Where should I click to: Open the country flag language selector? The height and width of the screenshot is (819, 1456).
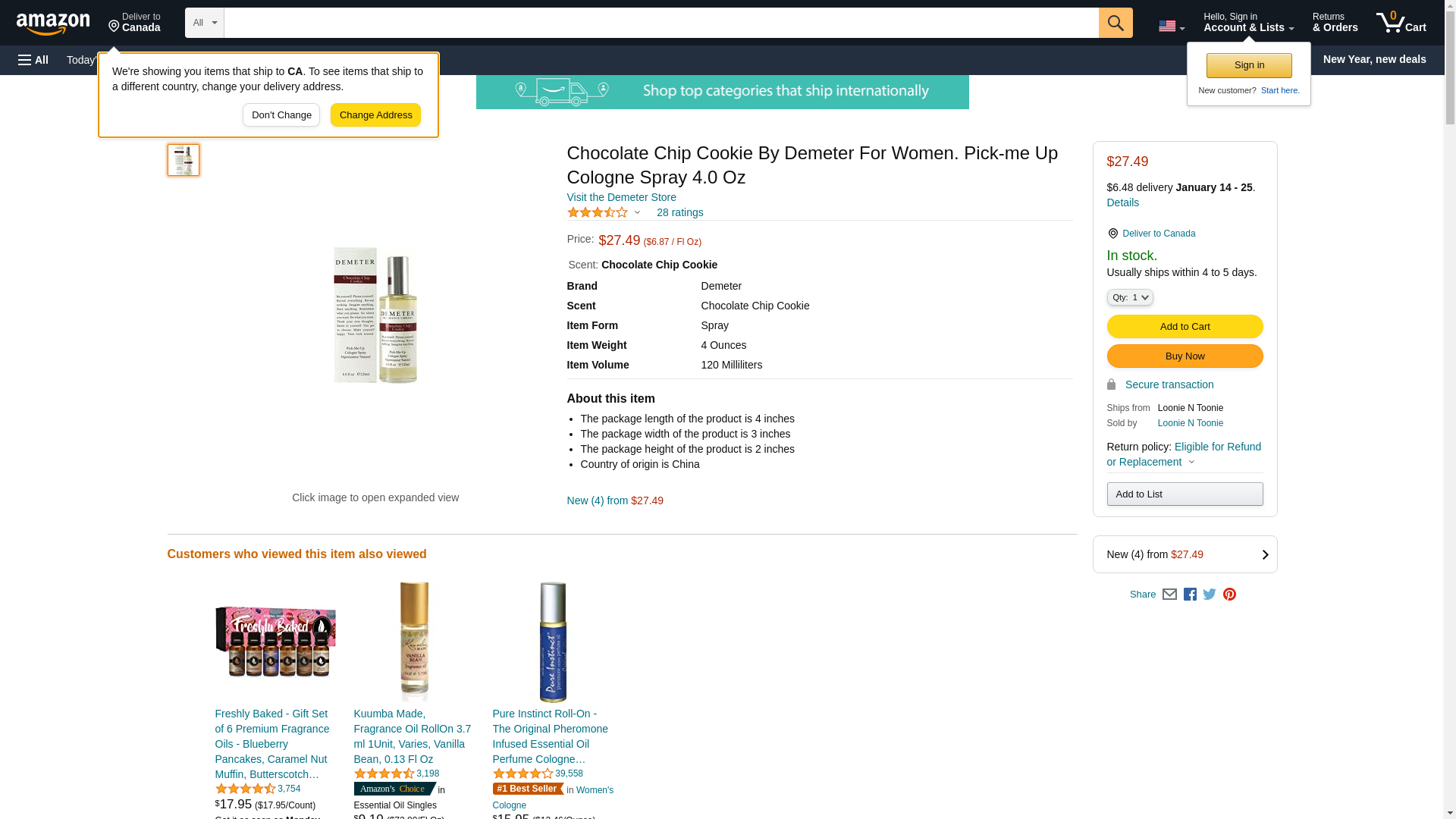point(1171,27)
